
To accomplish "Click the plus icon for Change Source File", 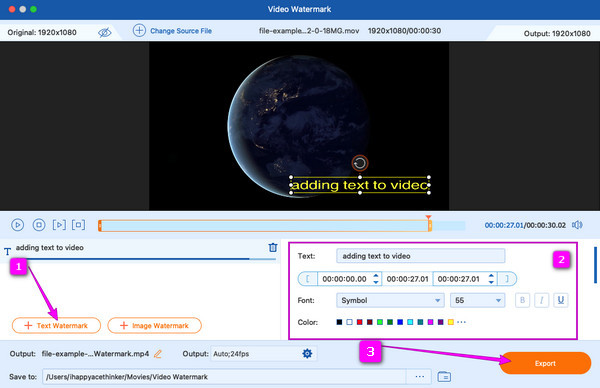I will click(139, 31).
